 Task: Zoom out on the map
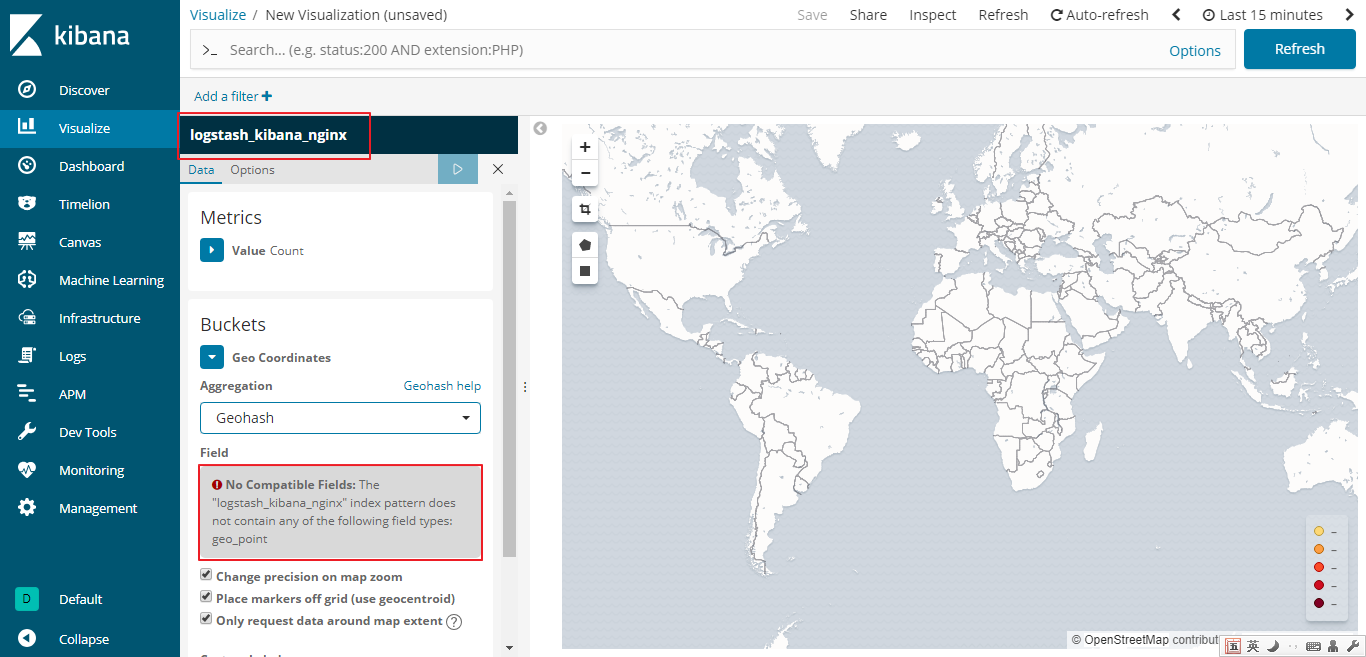coord(585,173)
